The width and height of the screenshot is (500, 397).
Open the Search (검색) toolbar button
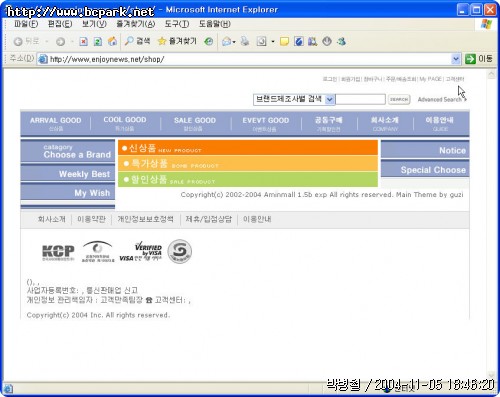(x=137, y=41)
